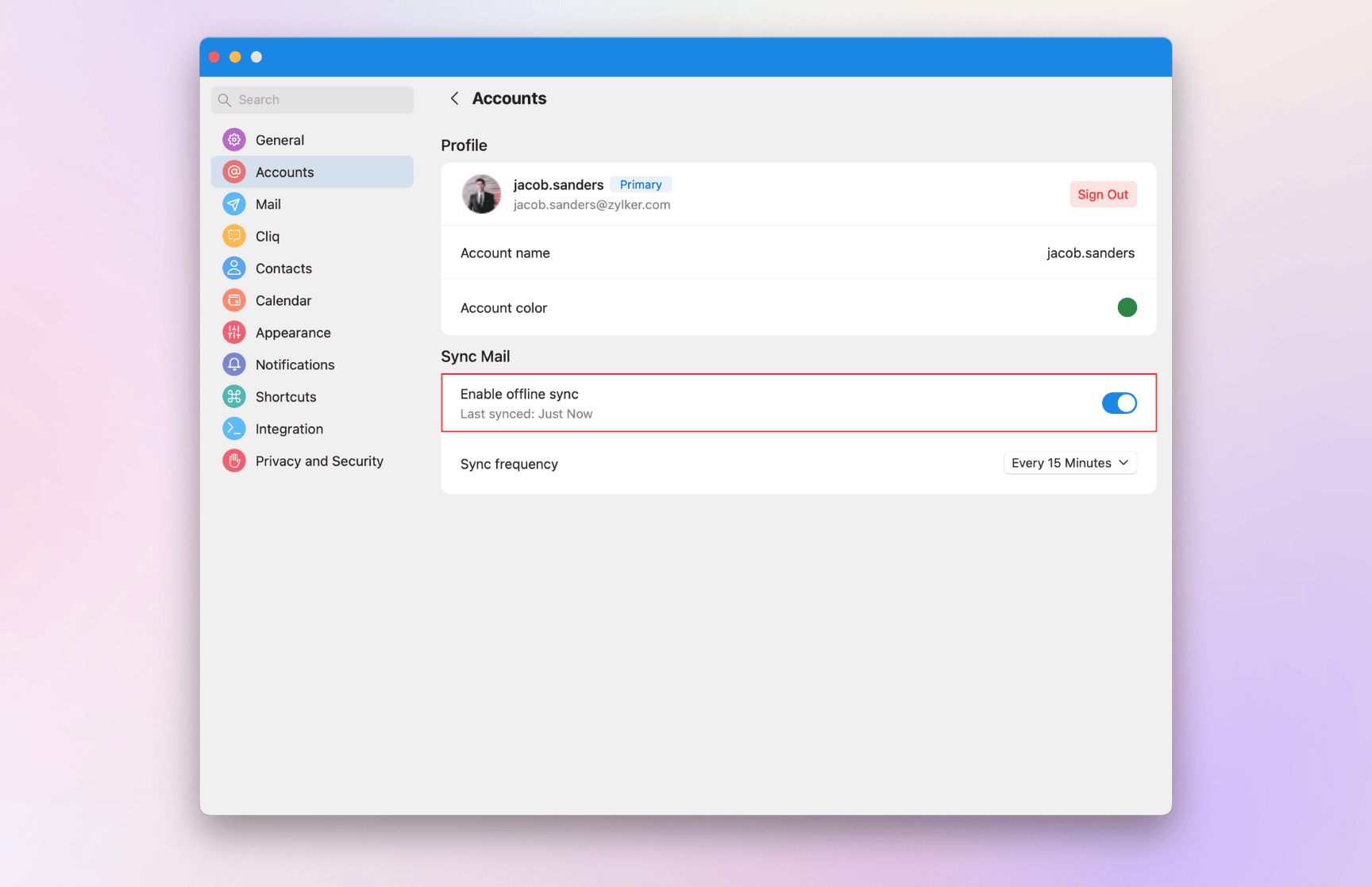Click the Notifications bell icon
This screenshot has height=887, width=1372.
point(234,364)
